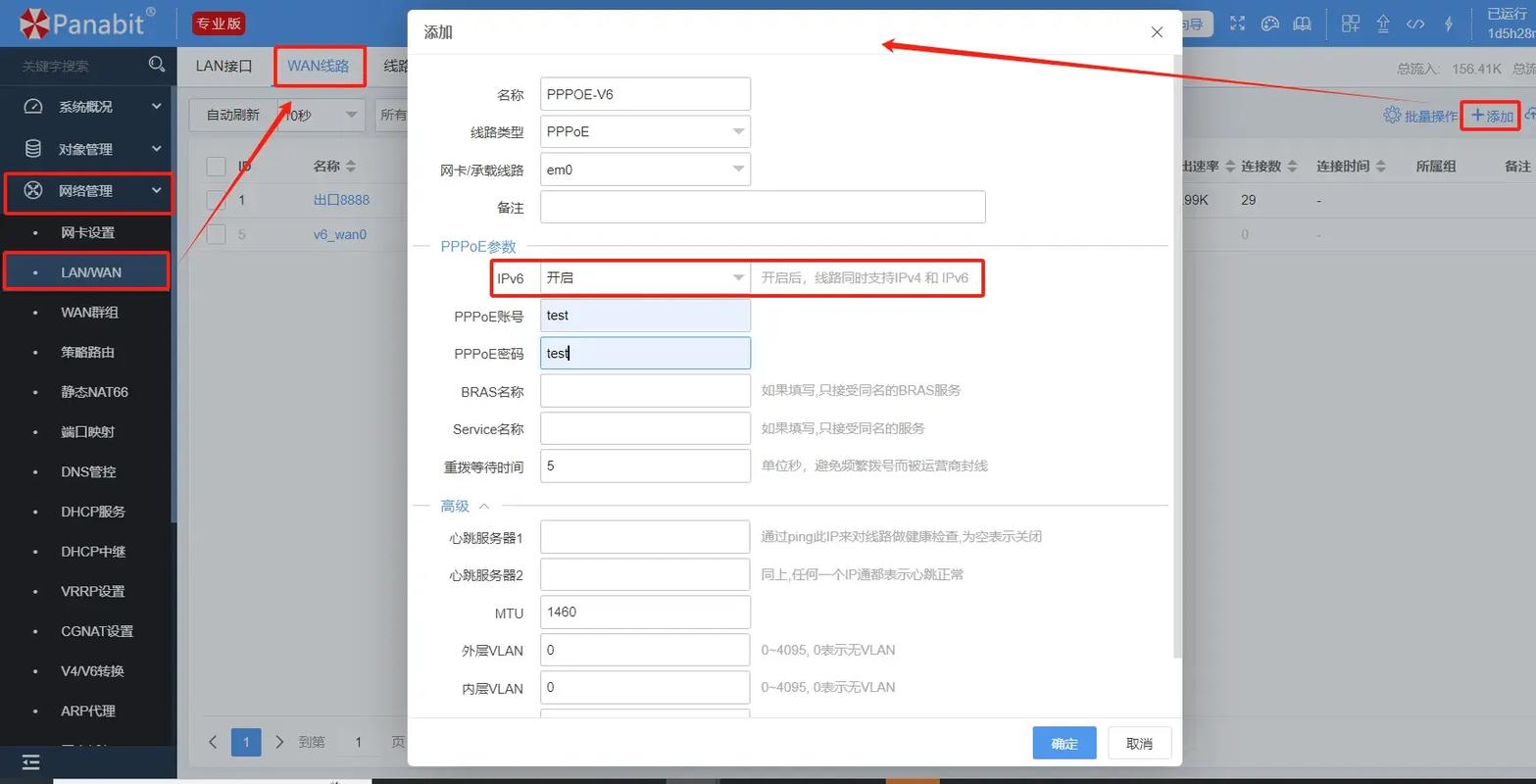Switch to the LAN接口 tab
The image size is (1536, 784).
tap(223, 66)
